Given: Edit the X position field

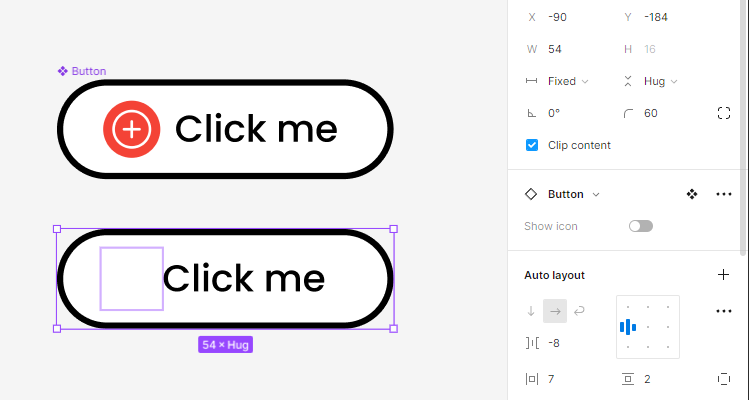Looking at the screenshot, I should (568, 17).
